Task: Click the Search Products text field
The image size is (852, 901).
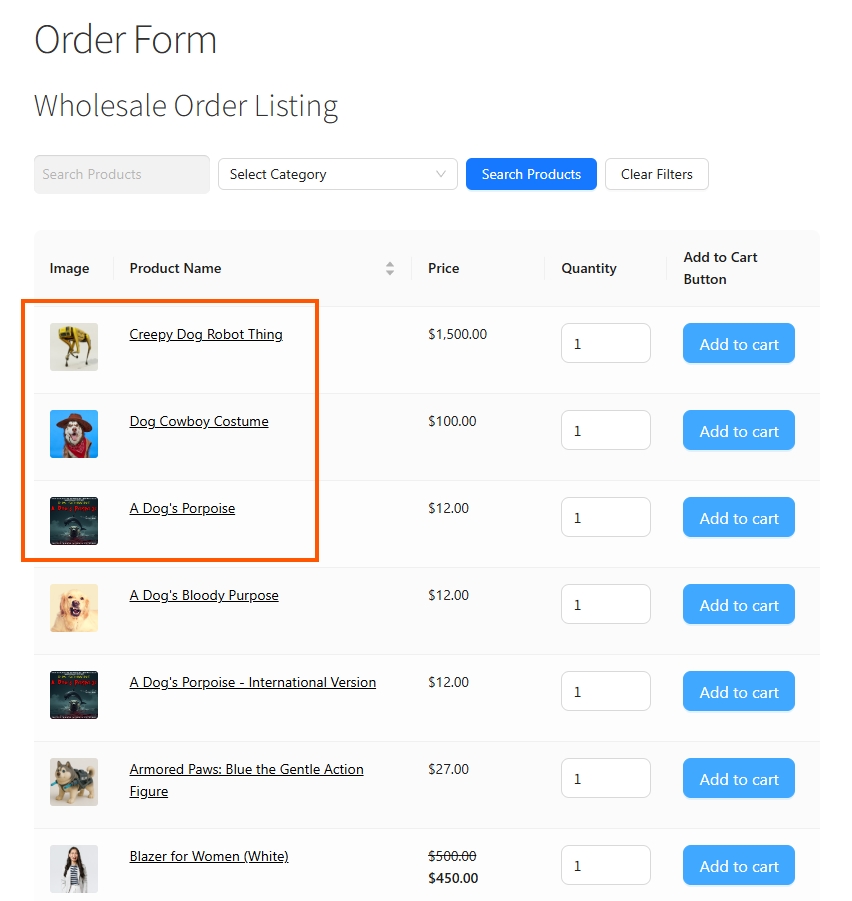Action: 122,174
